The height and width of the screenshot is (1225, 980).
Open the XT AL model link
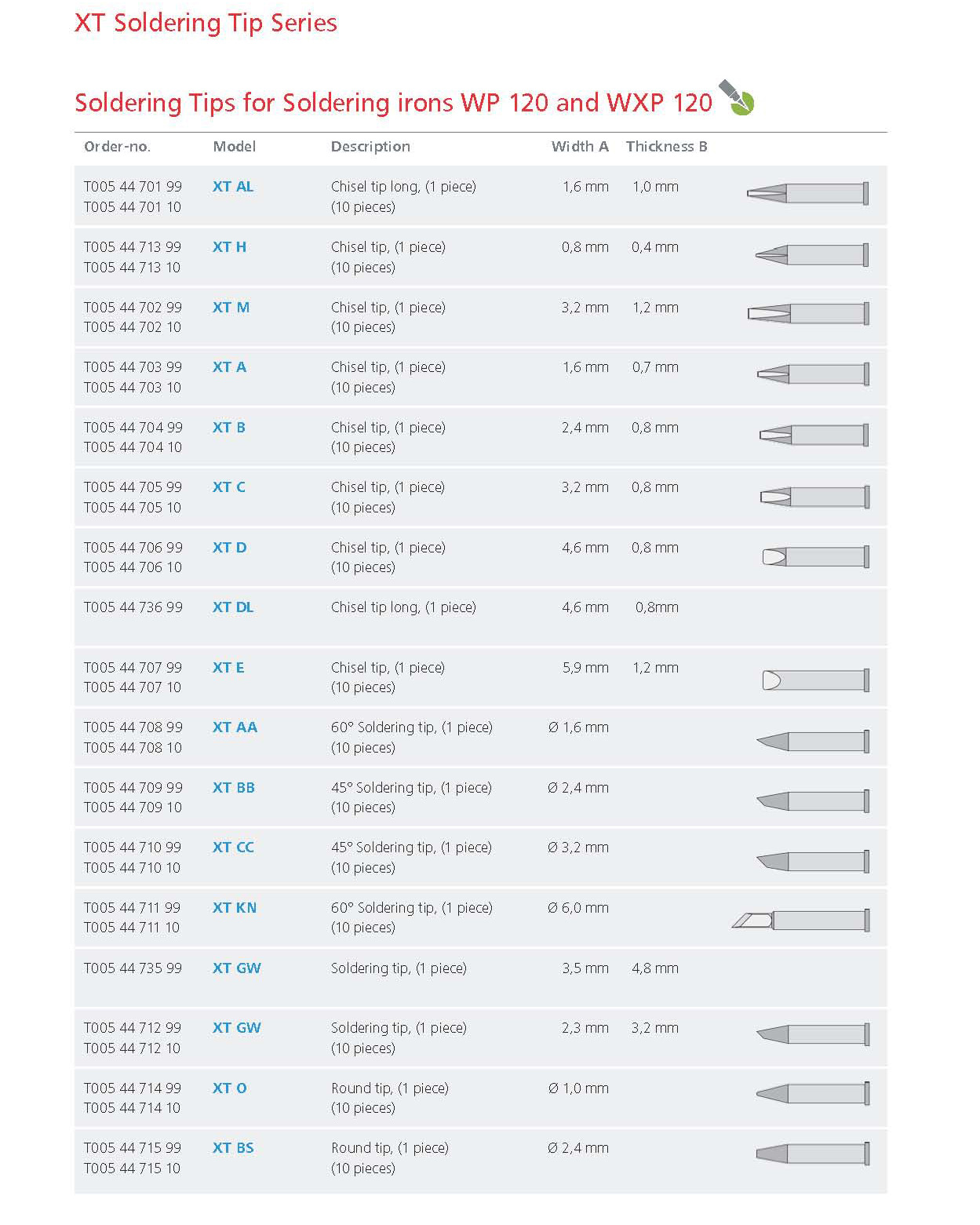(233, 187)
